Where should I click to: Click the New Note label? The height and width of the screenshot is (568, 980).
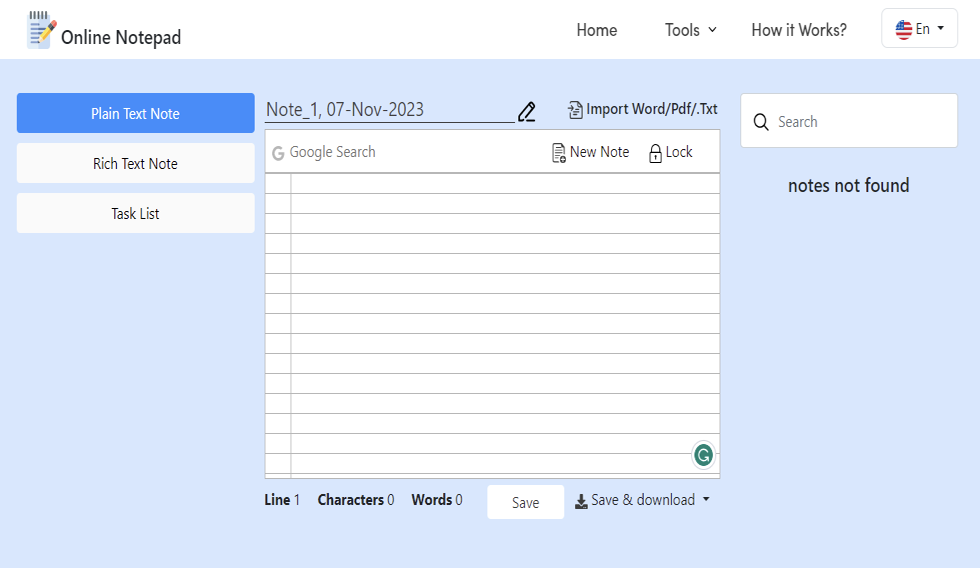point(599,152)
